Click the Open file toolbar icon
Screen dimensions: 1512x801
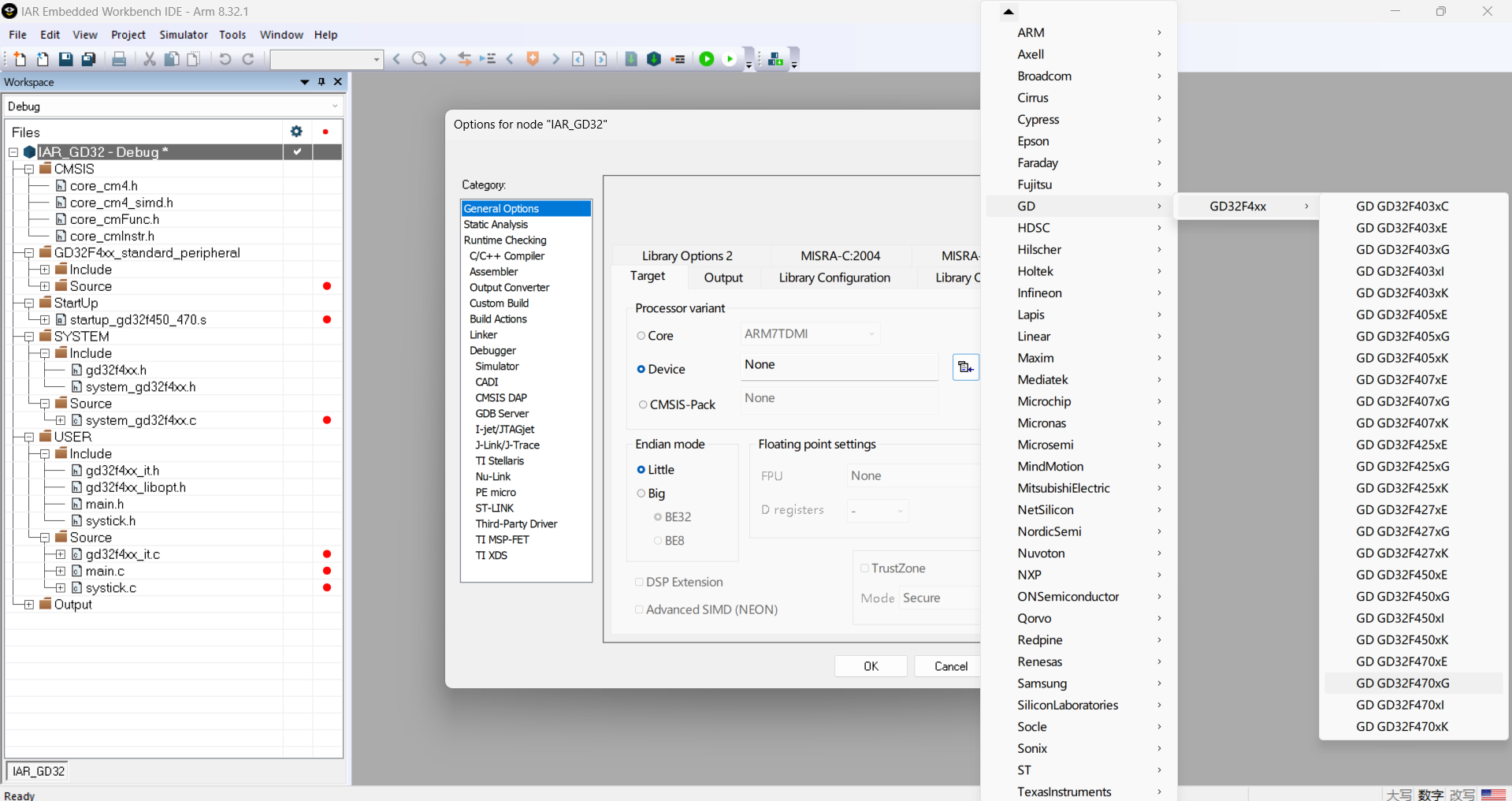click(x=43, y=59)
